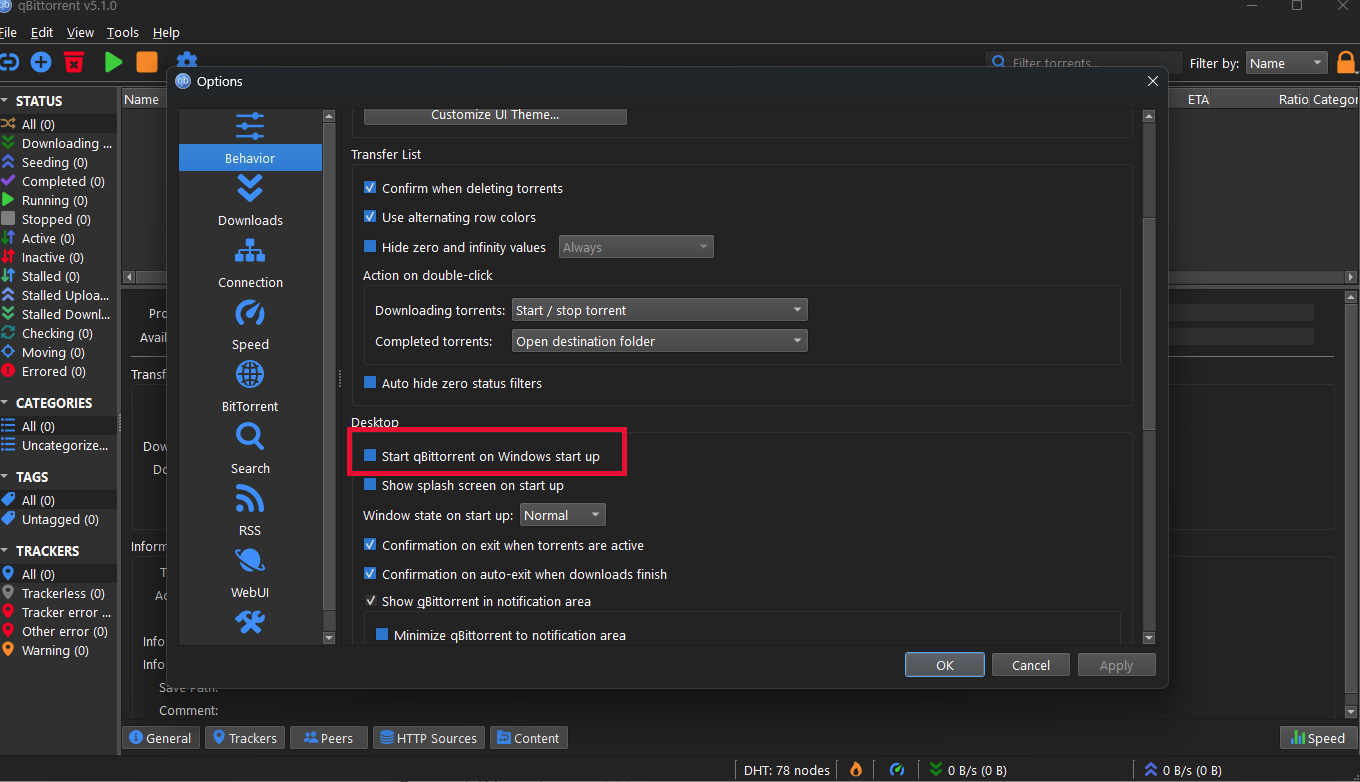This screenshot has height=782, width=1360.
Task: Switch to the Peers tab
Action: pos(328,738)
